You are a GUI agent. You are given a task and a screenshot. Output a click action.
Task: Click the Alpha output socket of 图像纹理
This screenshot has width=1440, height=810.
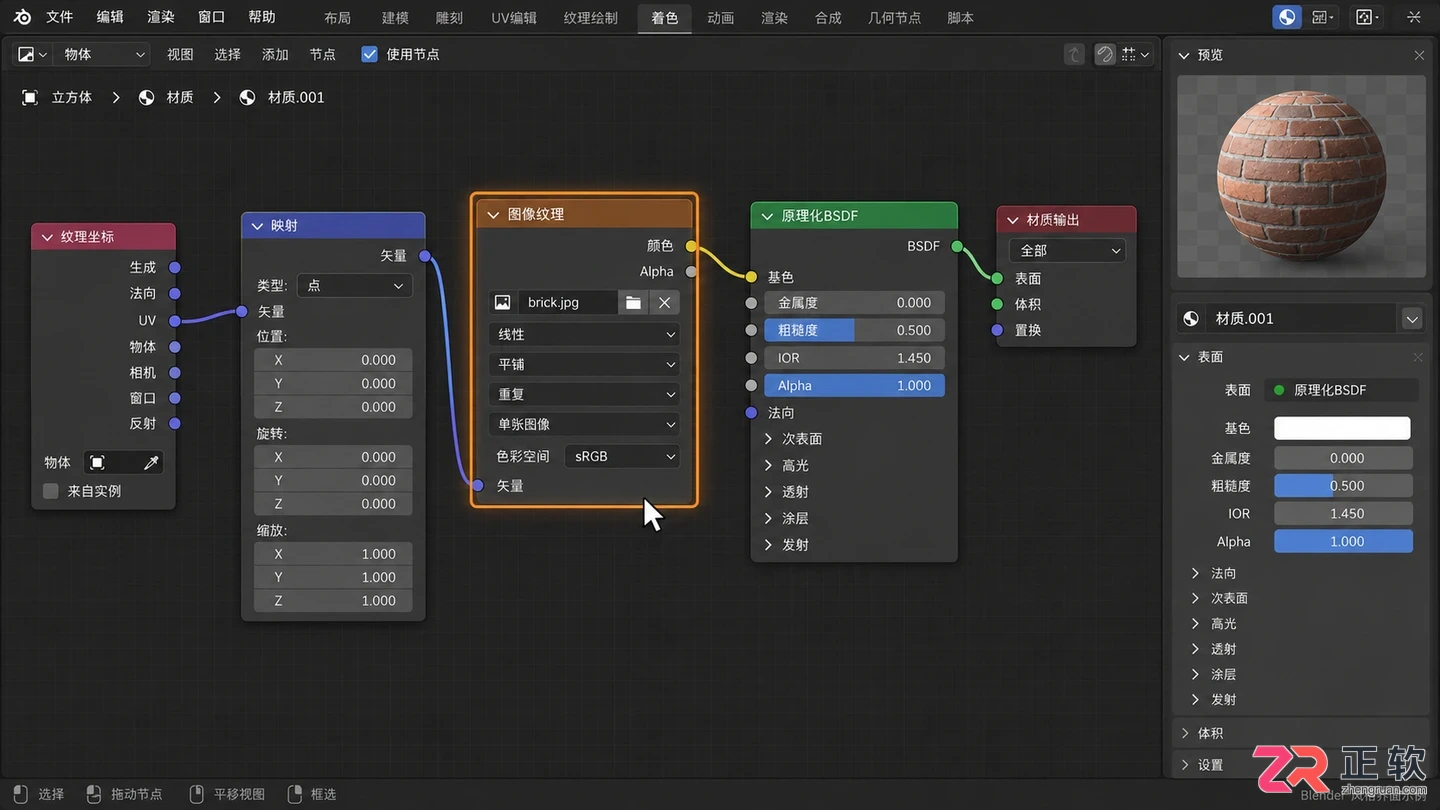point(691,271)
